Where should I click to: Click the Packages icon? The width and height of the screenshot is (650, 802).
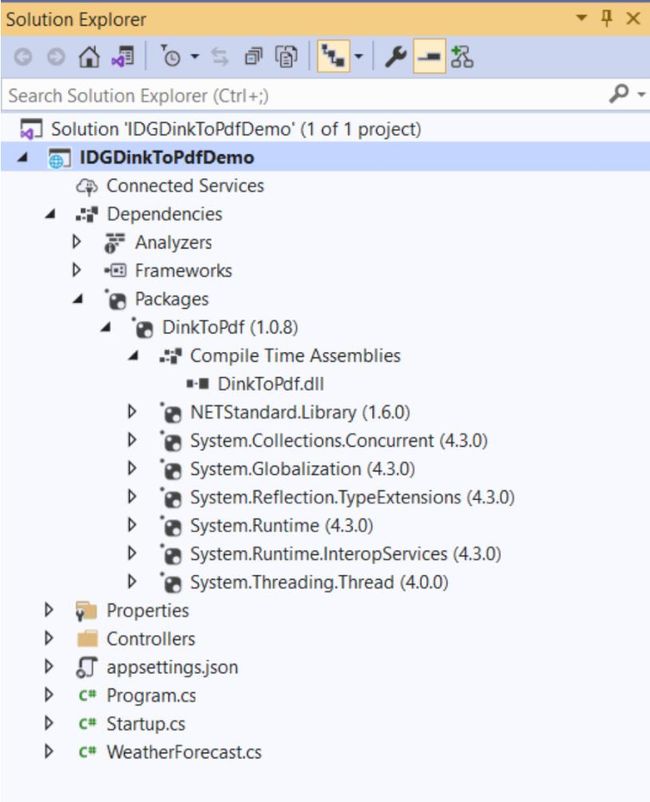pos(116,300)
